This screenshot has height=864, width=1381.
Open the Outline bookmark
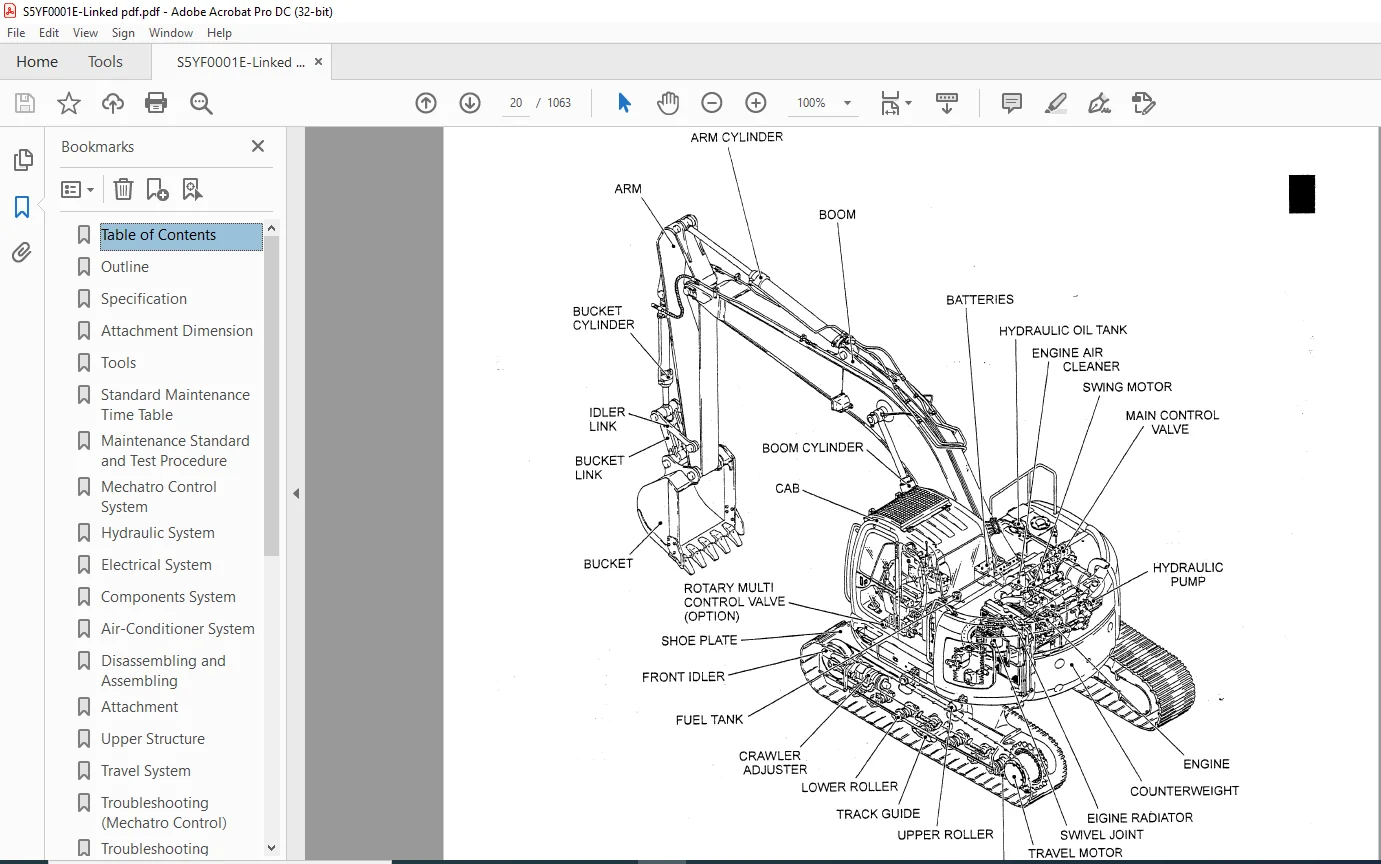[x=125, y=267]
